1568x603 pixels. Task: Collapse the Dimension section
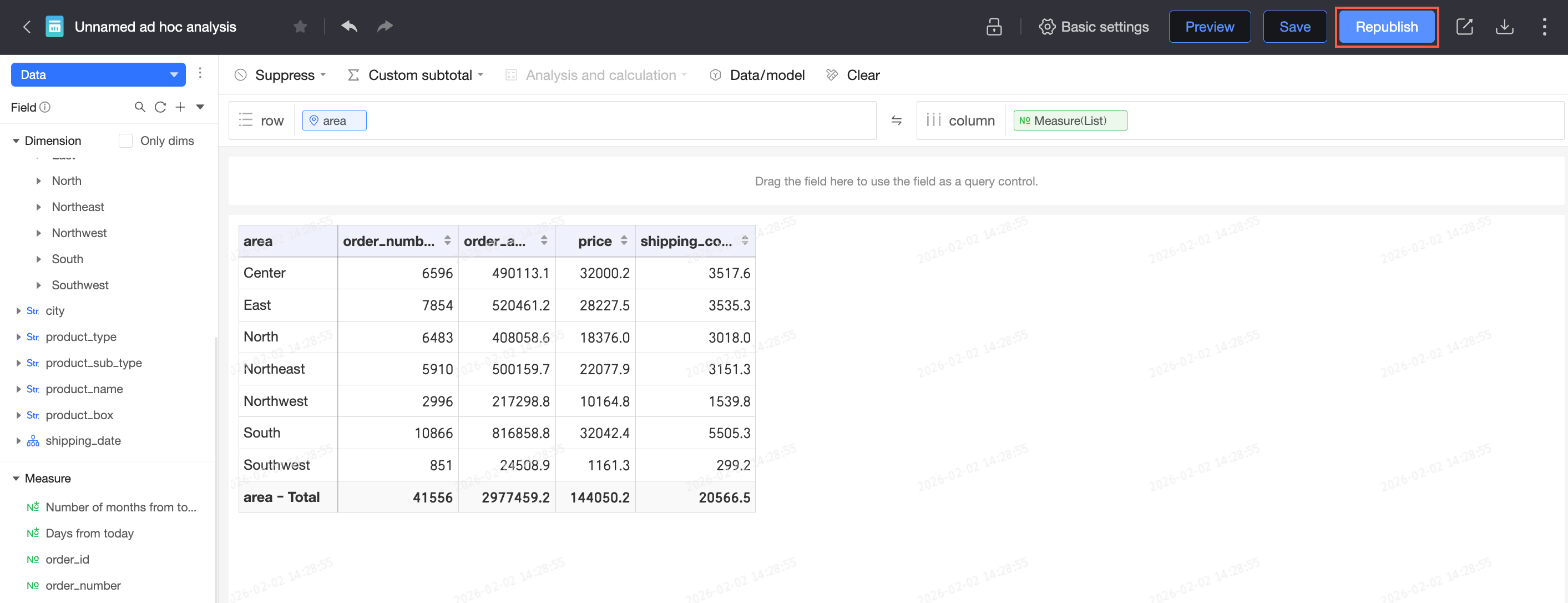tap(16, 140)
